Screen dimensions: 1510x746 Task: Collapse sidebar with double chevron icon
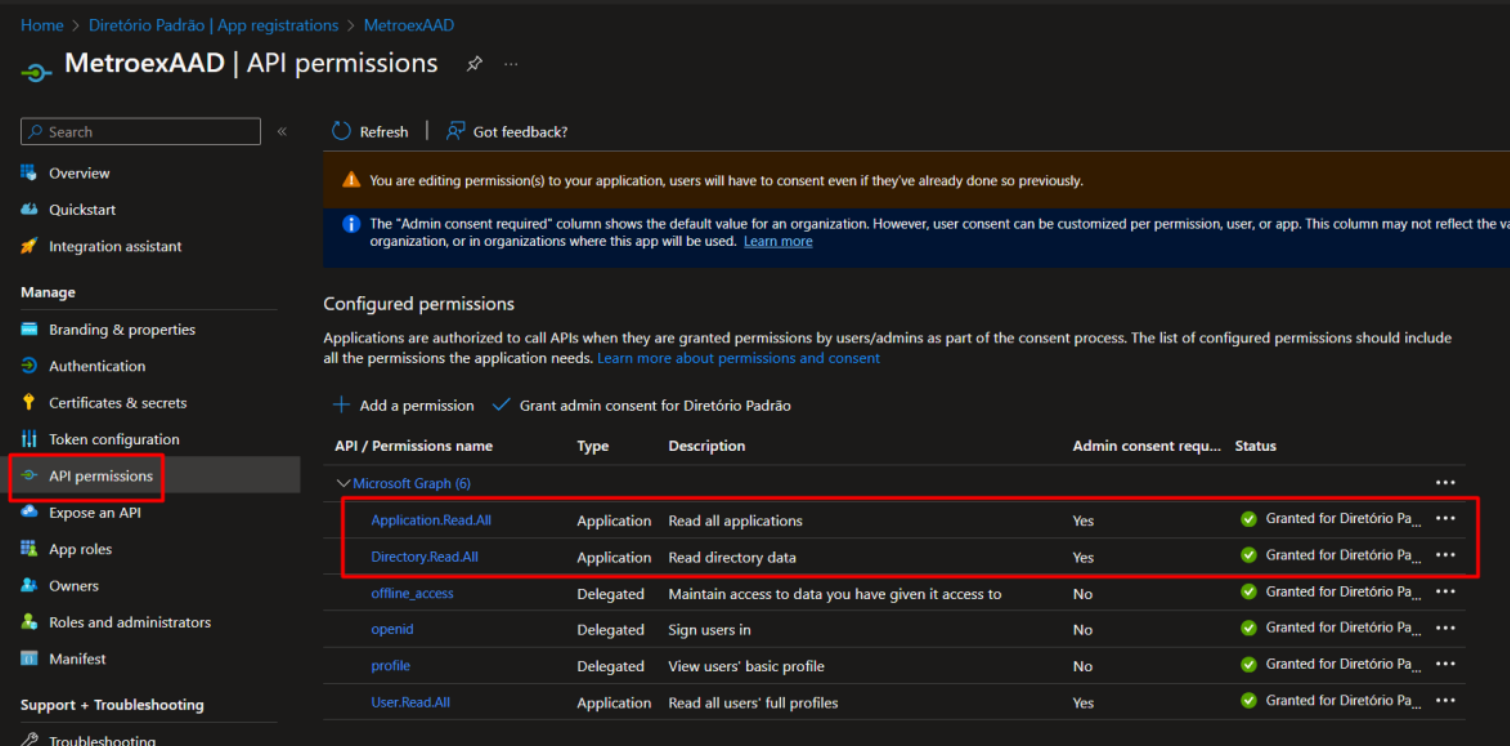[x=282, y=131]
